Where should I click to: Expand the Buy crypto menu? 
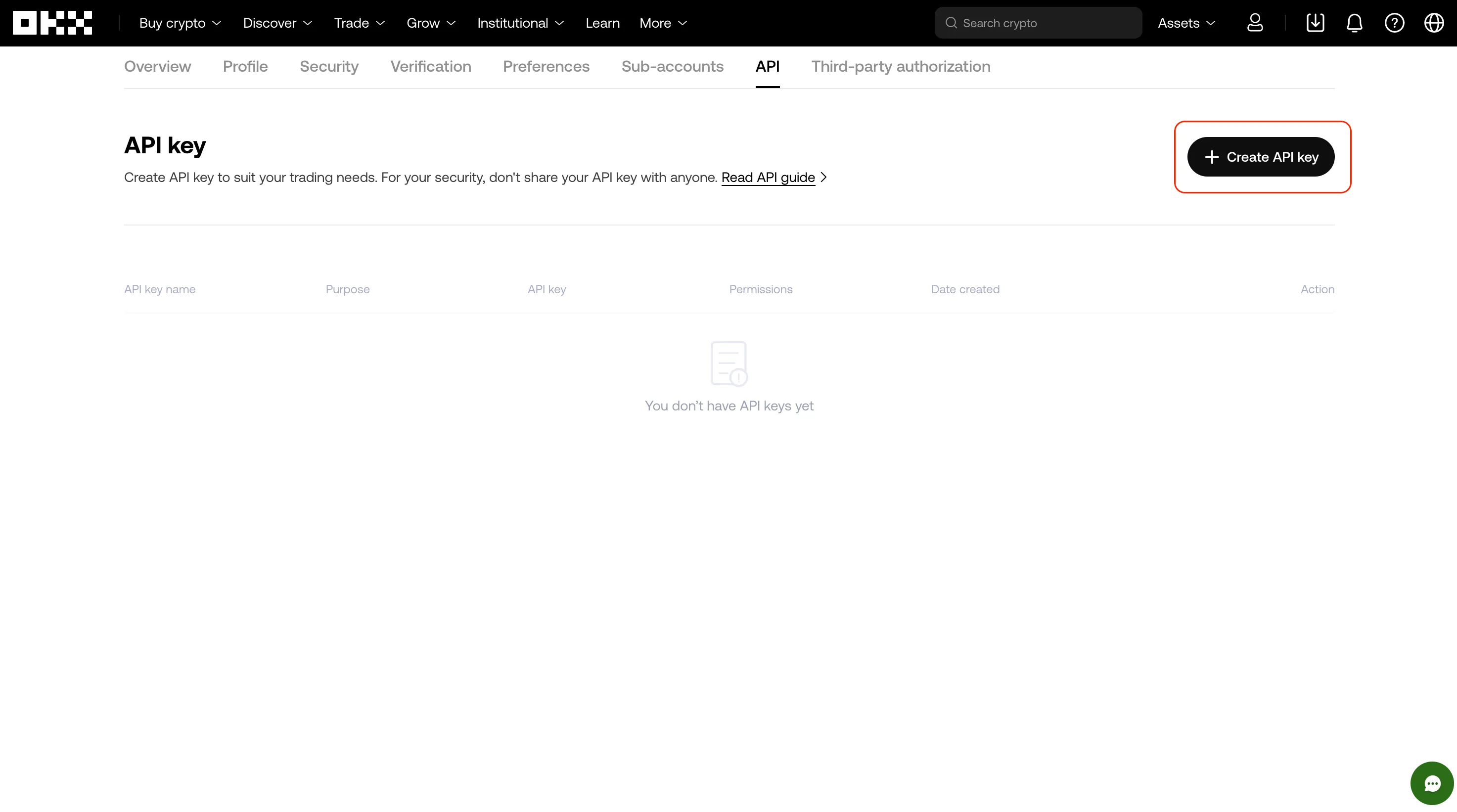[180, 23]
